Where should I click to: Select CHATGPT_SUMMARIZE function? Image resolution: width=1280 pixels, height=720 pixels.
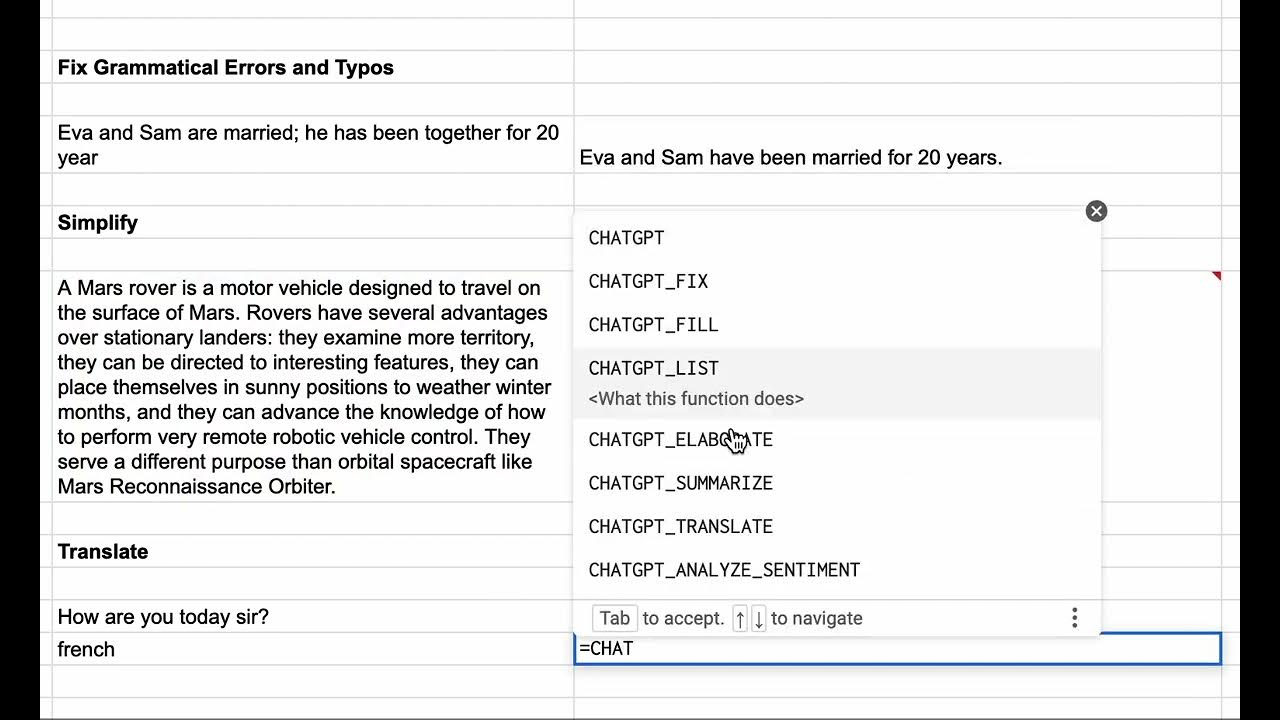coord(837,483)
